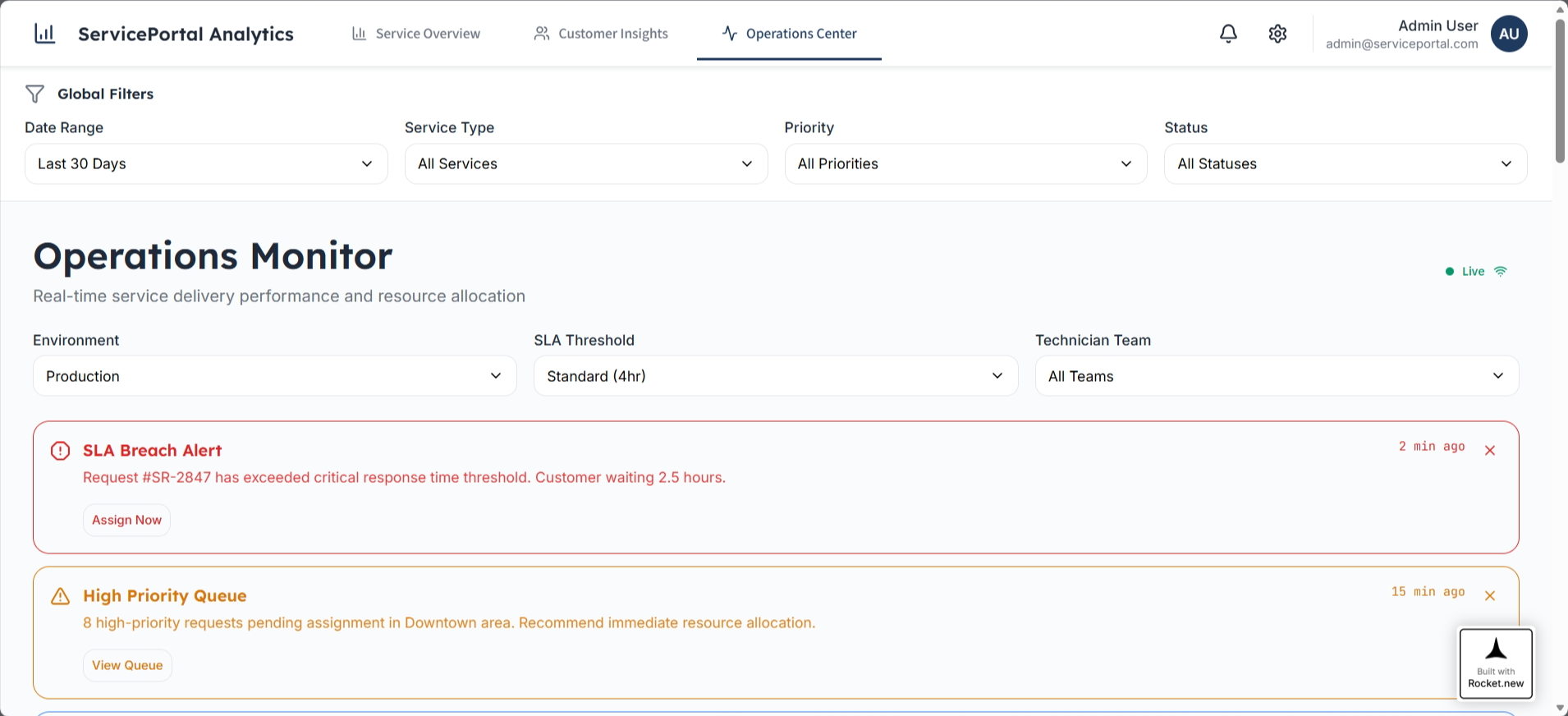Dismiss the High Priority Queue alert

1490,595
